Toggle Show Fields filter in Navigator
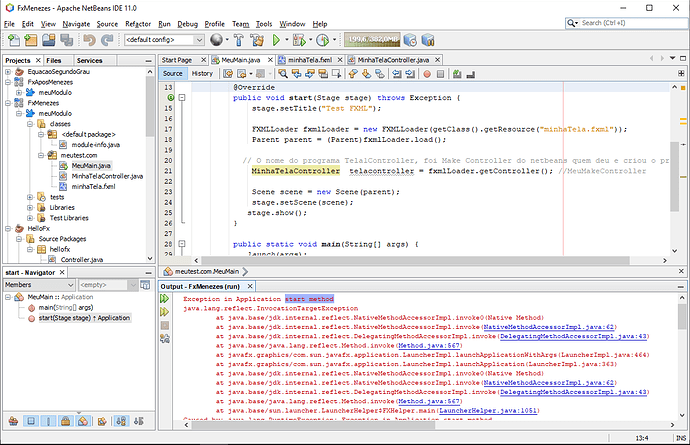Viewport: 690px width, 445px height. point(31,421)
